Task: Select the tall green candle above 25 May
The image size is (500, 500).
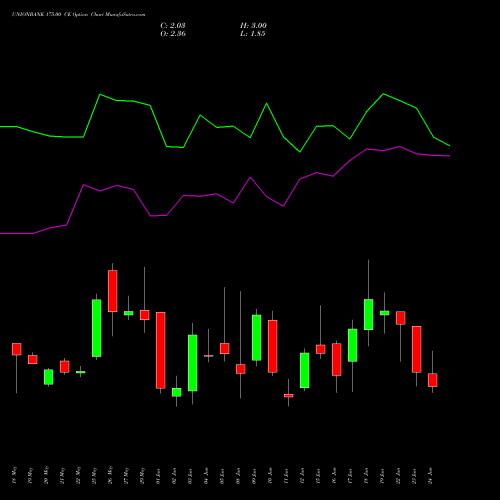Action: tap(97, 328)
